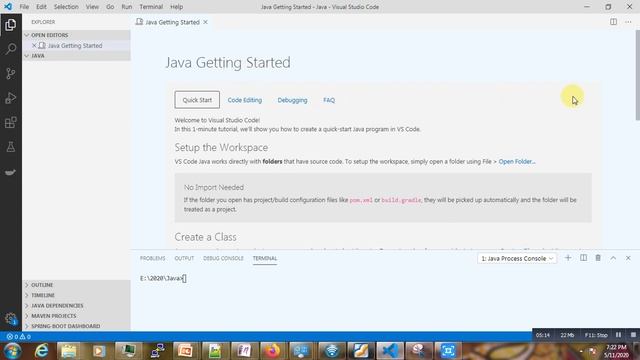Open the View menu
640x360 pixels.
[x=92, y=7]
